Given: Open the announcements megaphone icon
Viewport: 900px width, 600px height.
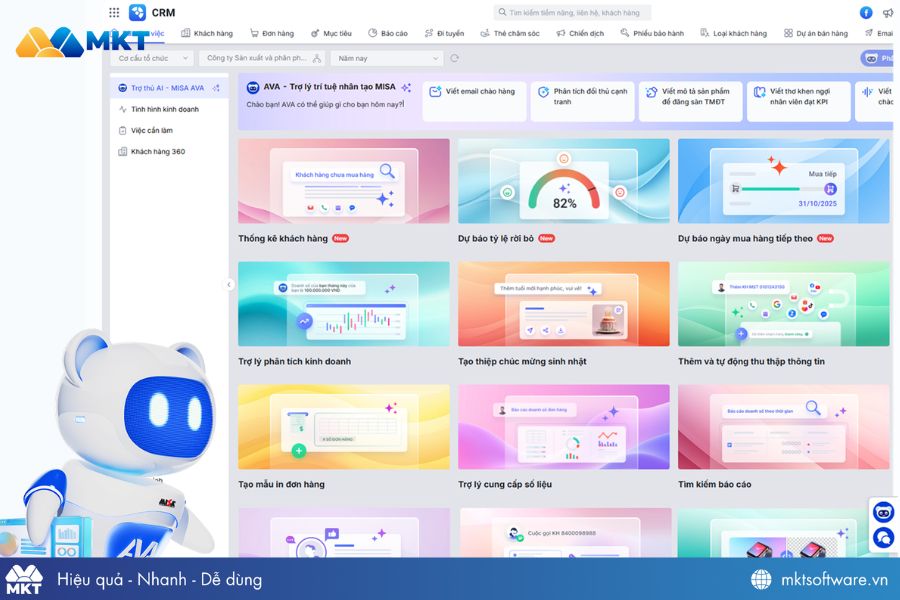Looking at the screenshot, I should pyautogui.click(x=888, y=13).
